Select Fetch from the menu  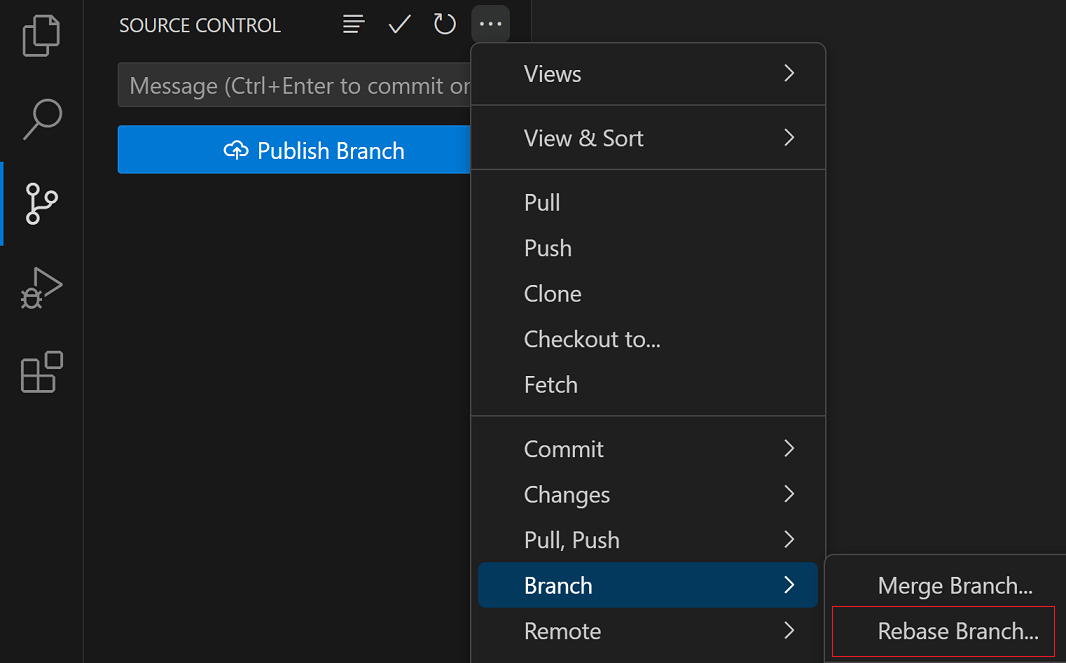[x=648, y=385]
